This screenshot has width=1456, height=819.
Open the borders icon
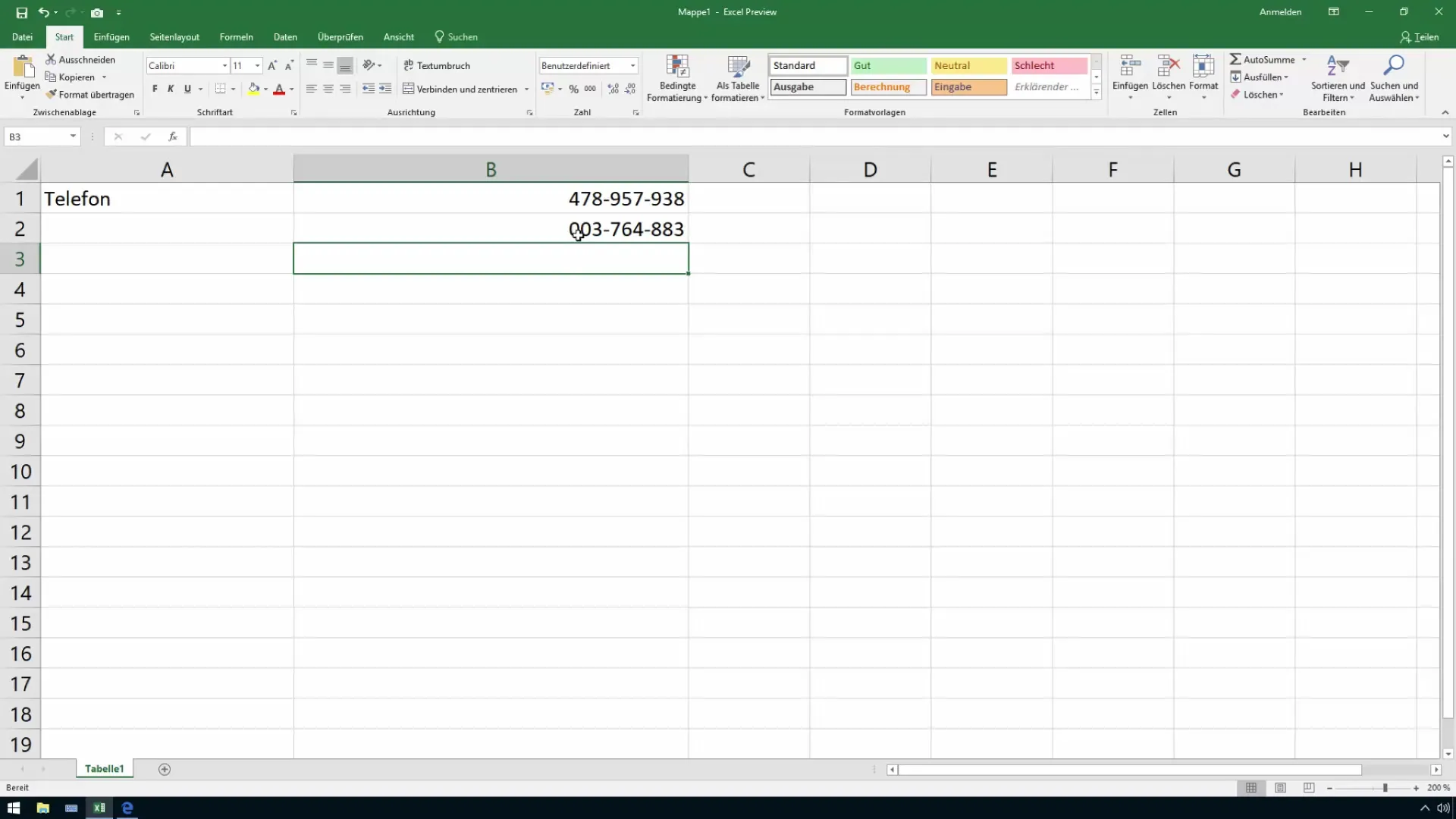pos(220,89)
